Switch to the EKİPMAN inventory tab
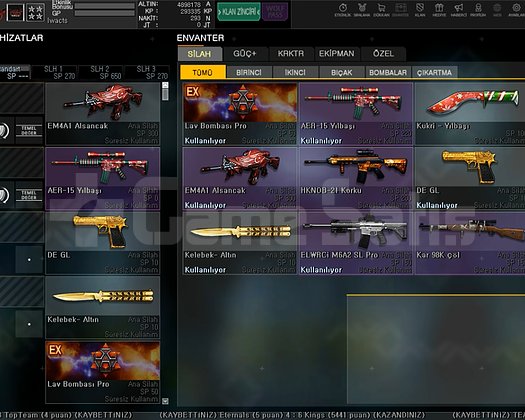This screenshot has width=525, height=420. pyautogui.click(x=336, y=54)
